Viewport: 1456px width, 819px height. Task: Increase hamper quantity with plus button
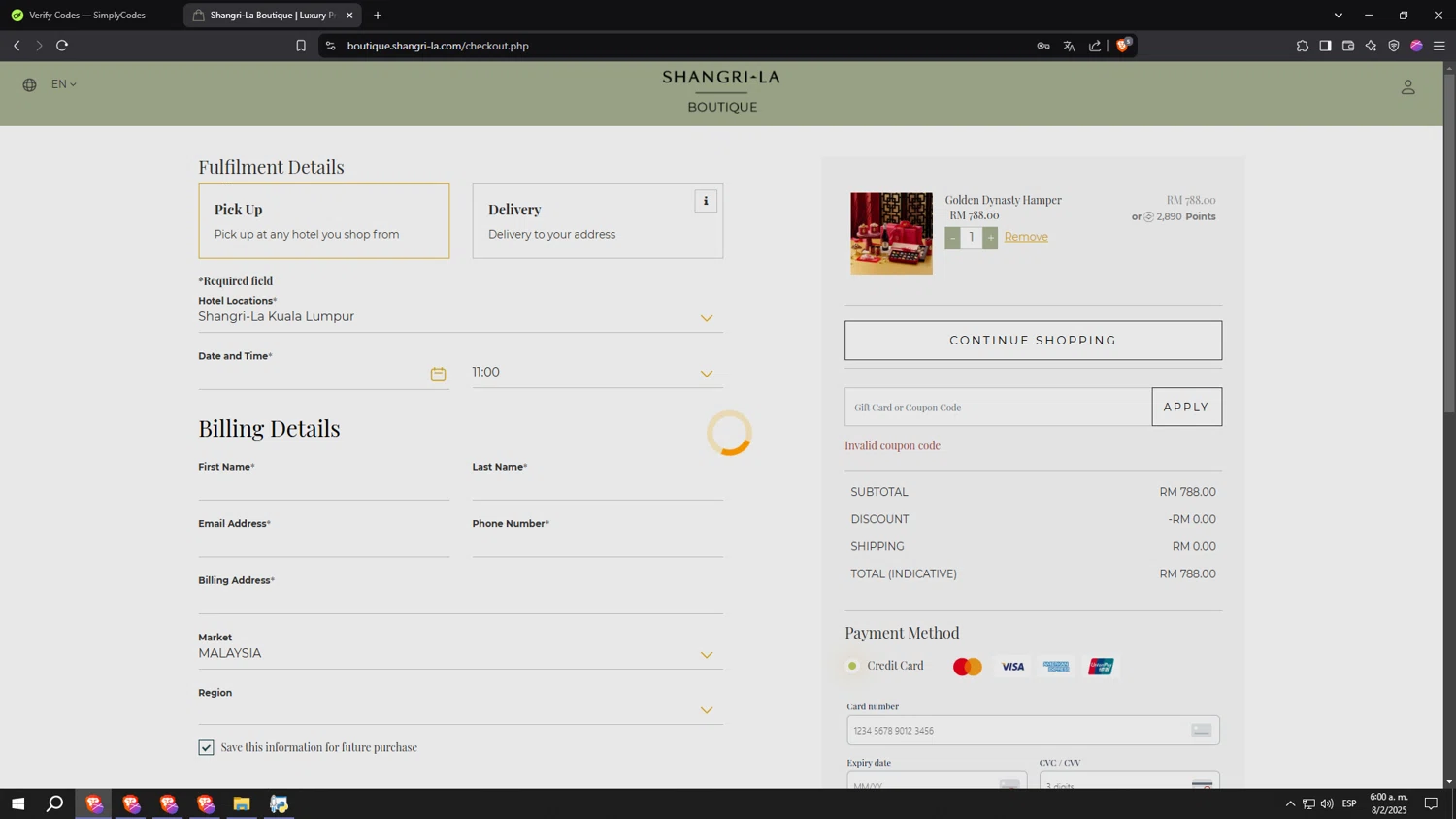click(x=990, y=238)
